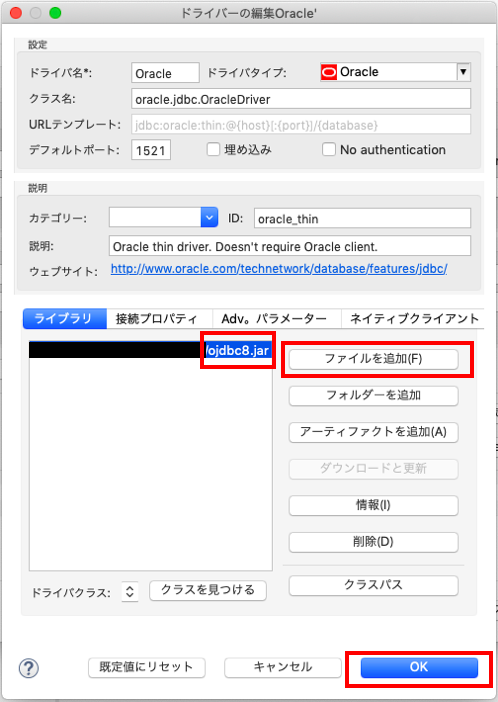Open the Adv。パラメーター tab
The image size is (498, 702).
coord(277,318)
